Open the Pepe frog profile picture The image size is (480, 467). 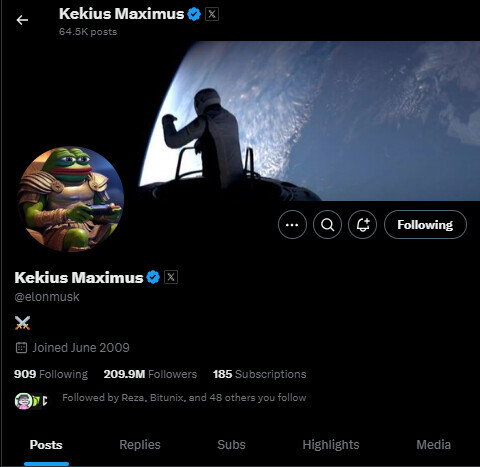click(70, 199)
